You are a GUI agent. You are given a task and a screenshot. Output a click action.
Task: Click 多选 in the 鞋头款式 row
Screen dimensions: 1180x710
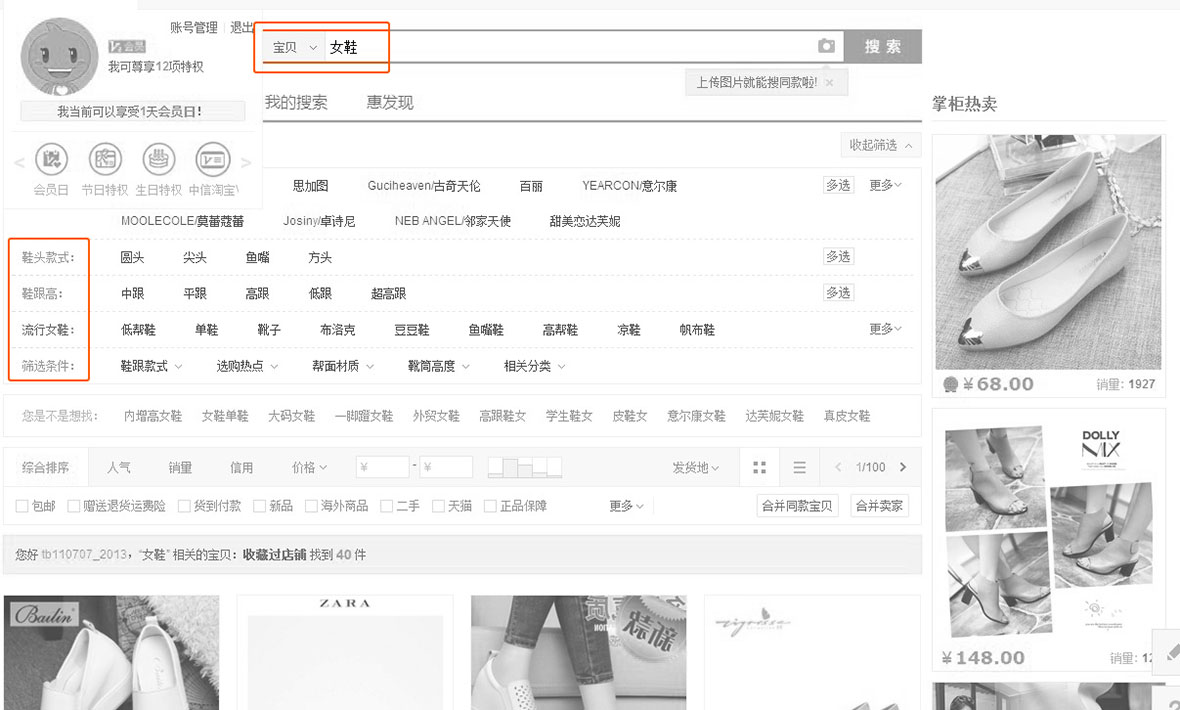pos(838,257)
